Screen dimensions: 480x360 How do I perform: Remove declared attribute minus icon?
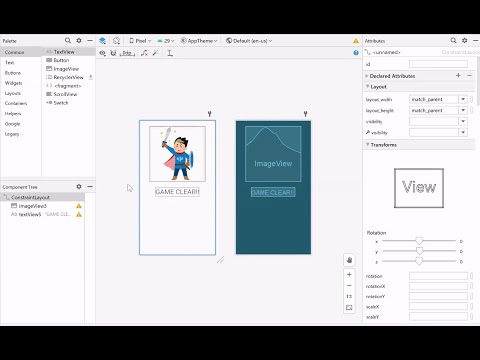pos(469,76)
